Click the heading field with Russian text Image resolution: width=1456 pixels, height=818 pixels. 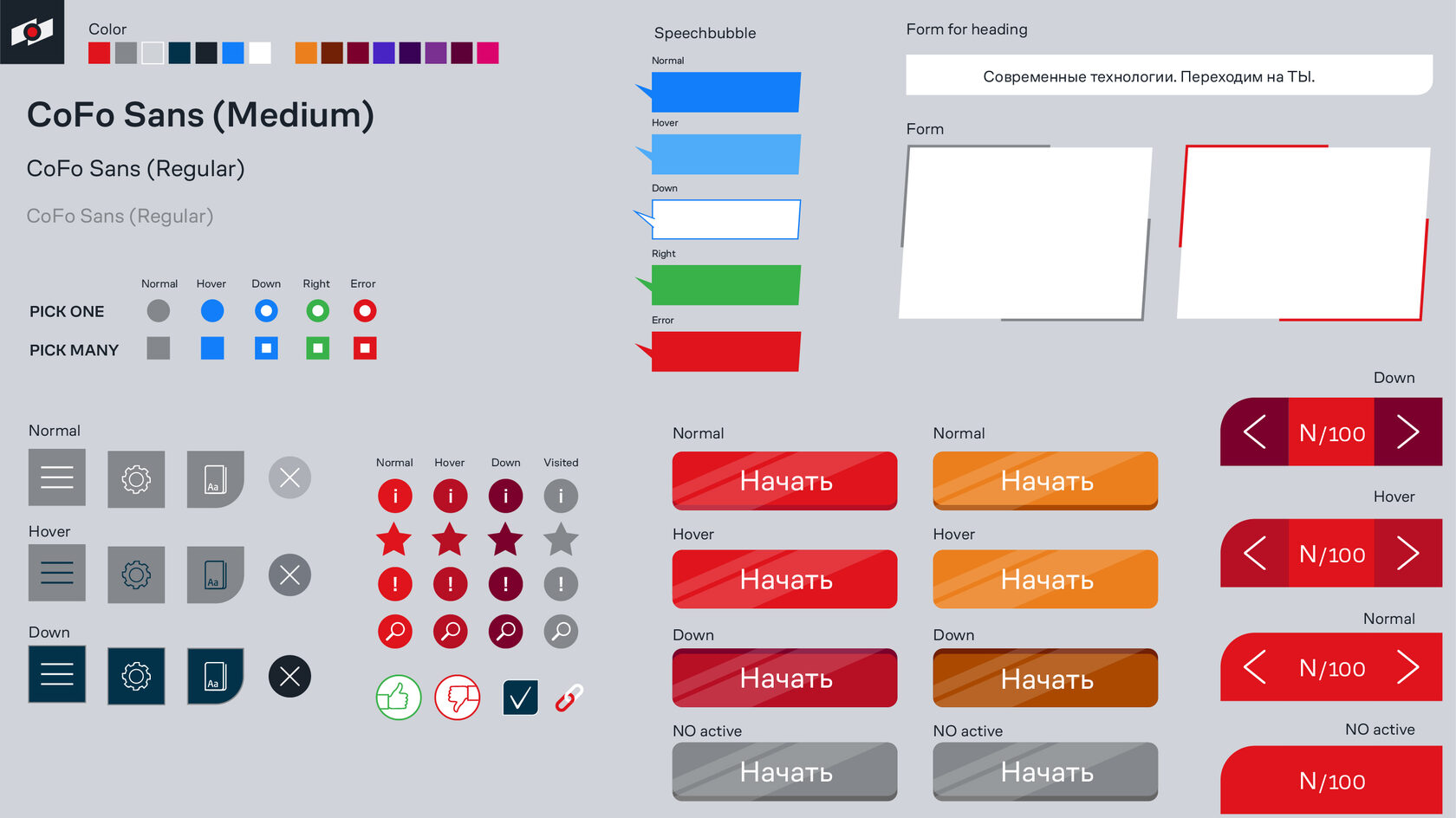point(1167,76)
